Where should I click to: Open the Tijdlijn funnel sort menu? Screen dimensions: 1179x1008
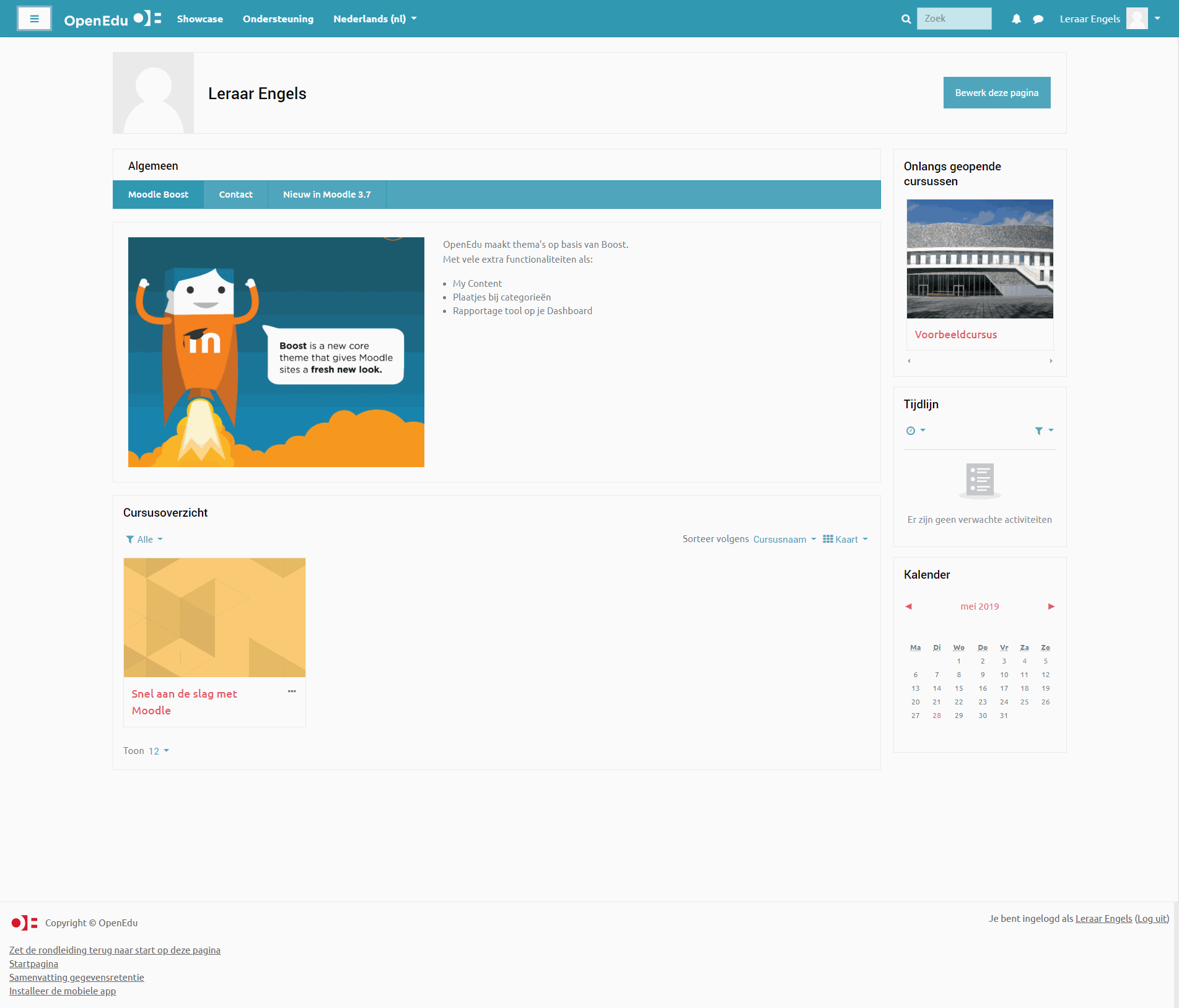tap(1044, 431)
